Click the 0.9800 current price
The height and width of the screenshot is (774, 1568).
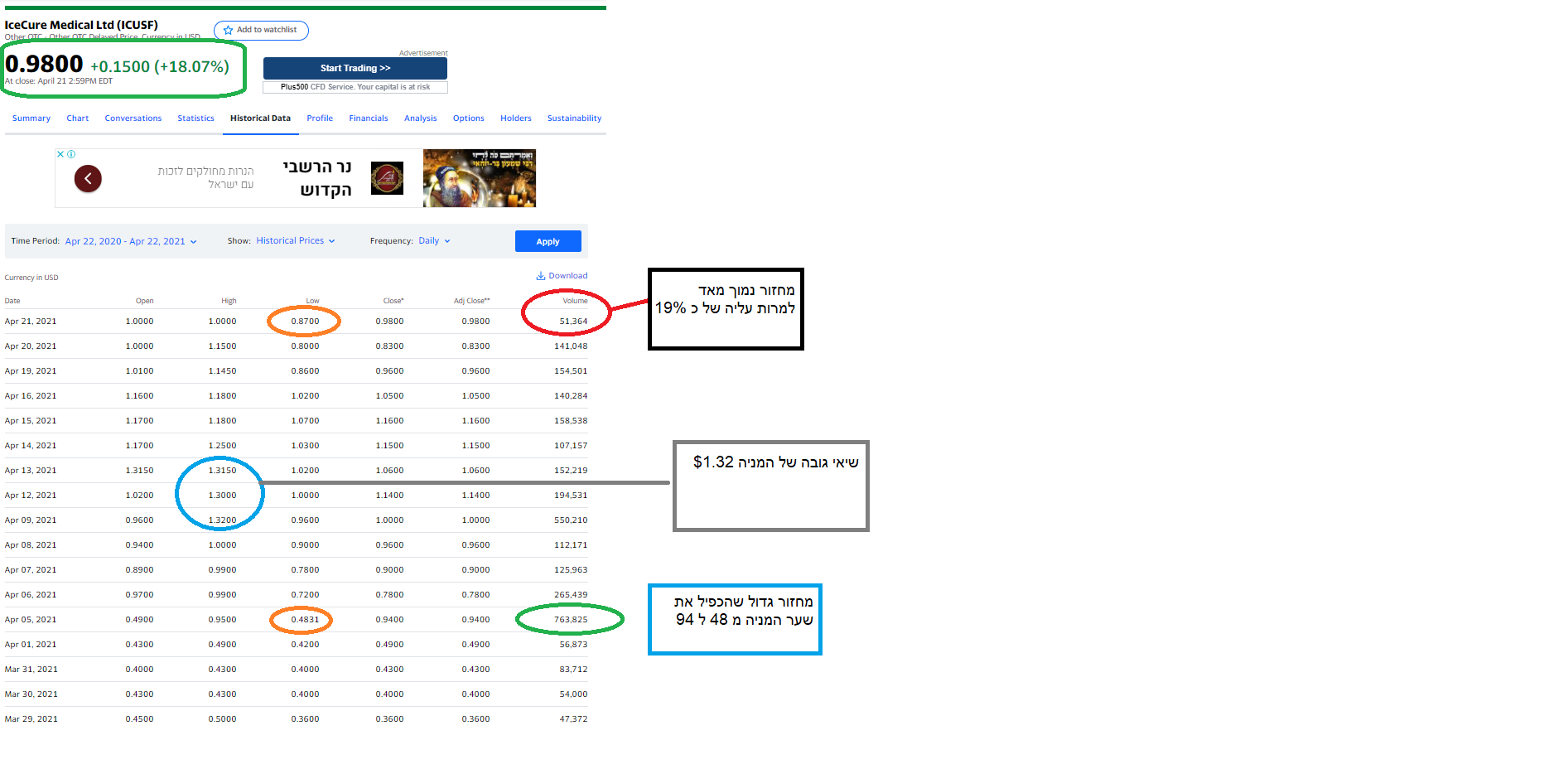click(44, 64)
